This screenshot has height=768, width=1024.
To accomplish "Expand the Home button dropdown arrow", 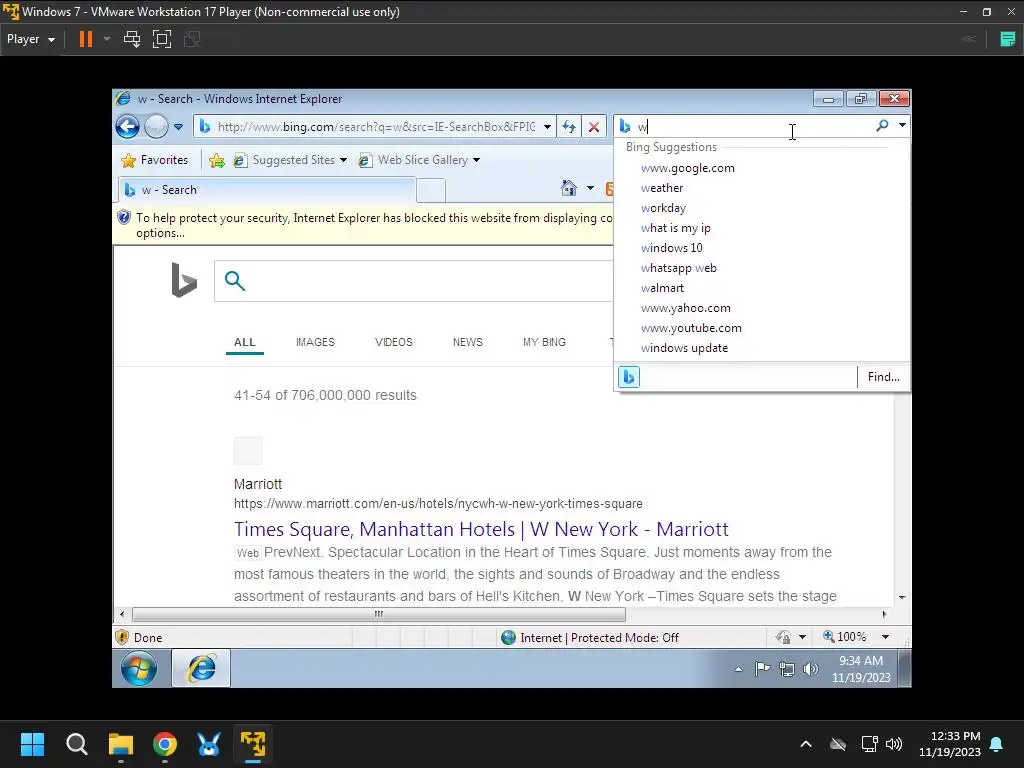I will pyautogui.click(x=590, y=189).
